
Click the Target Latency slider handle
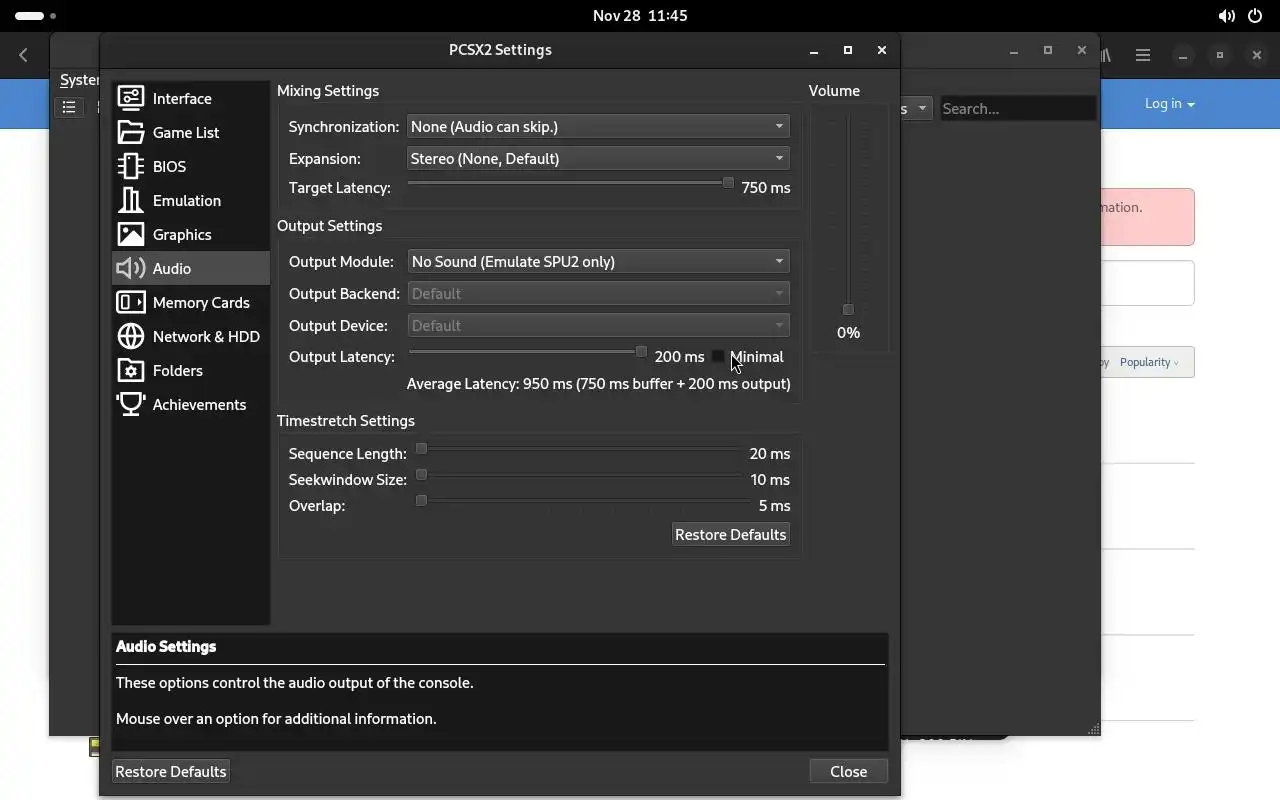click(x=728, y=183)
